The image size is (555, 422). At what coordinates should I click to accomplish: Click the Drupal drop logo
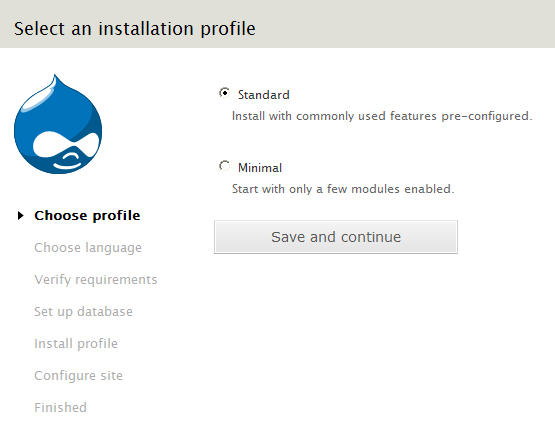58,124
